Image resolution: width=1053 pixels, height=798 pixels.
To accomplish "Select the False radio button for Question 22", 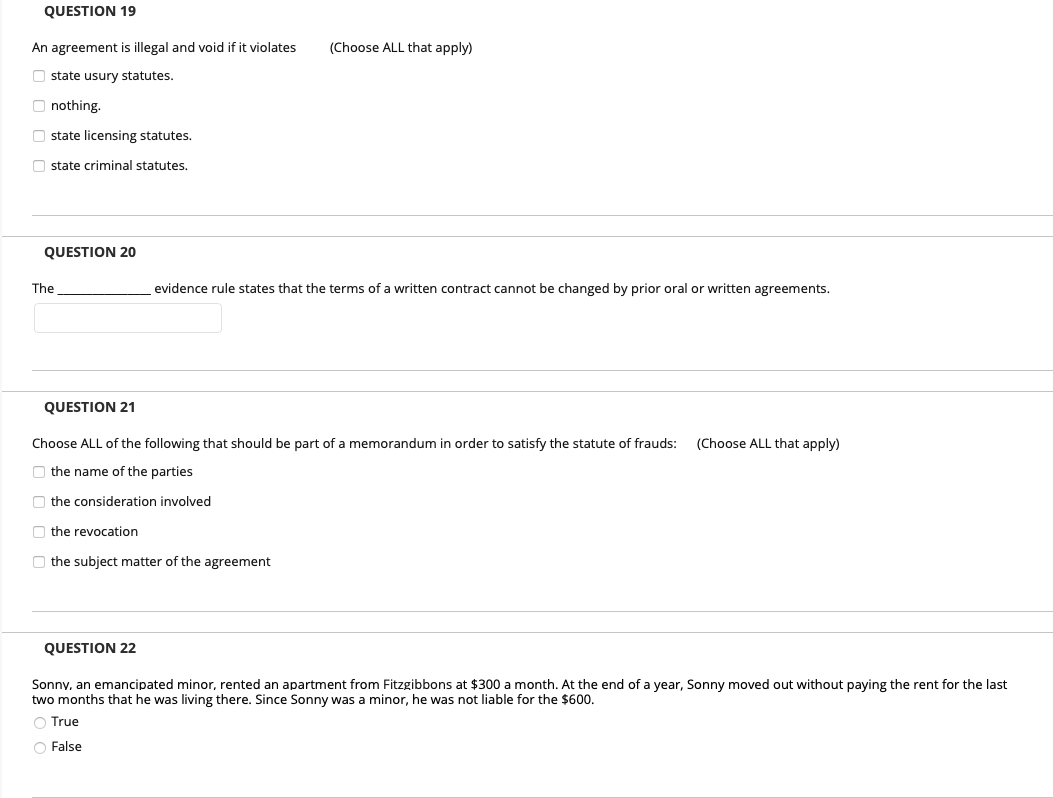I will tap(39, 747).
